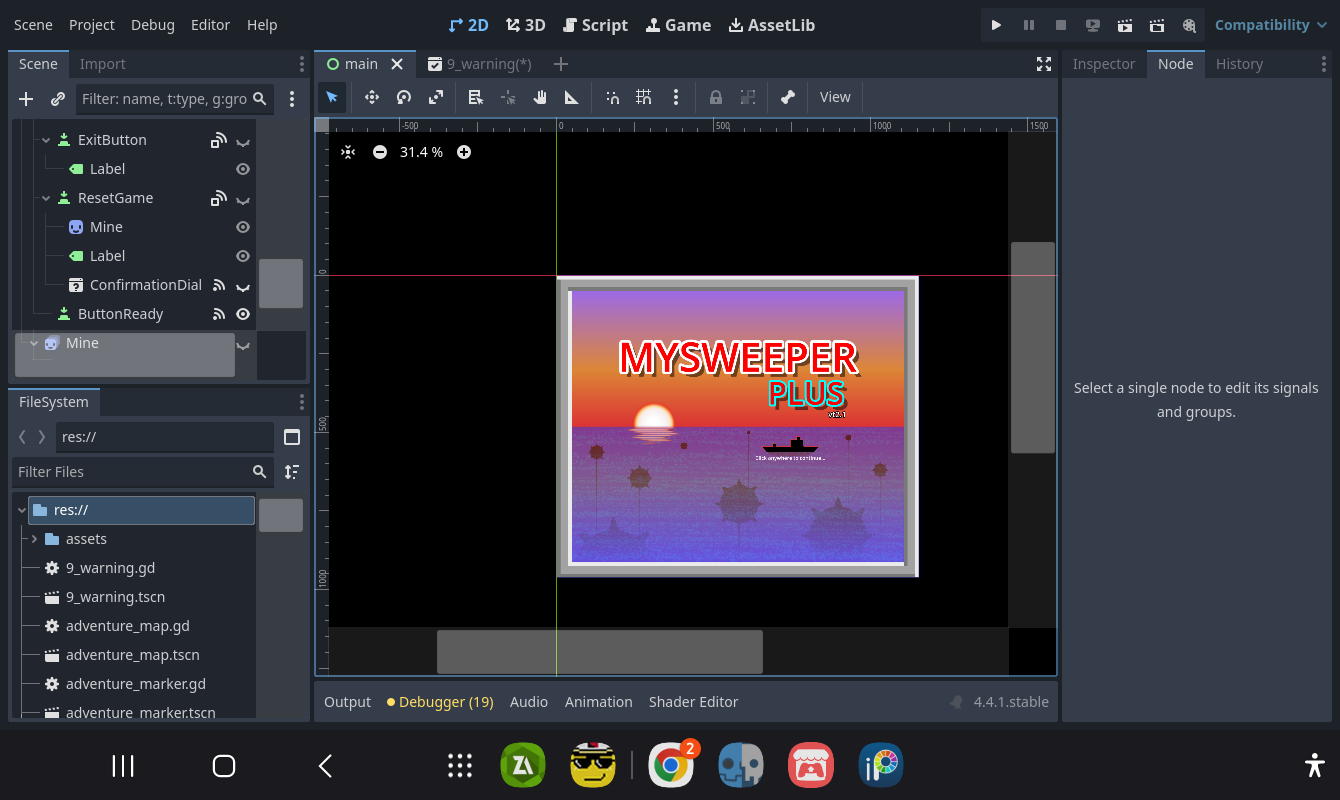
Task: Click the Filter Files search field
Action: [132, 472]
